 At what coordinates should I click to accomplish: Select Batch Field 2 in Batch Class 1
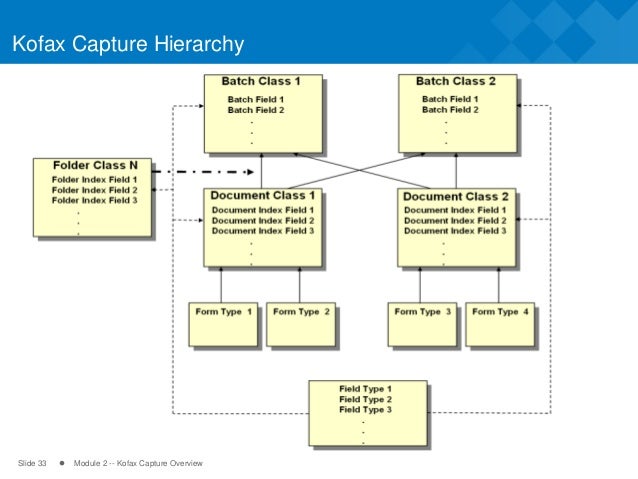click(256, 110)
